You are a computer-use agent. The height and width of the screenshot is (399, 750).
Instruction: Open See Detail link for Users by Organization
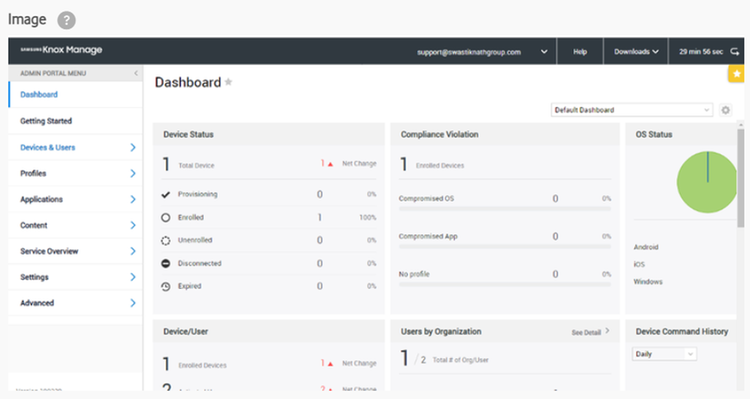[x=590, y=332]
